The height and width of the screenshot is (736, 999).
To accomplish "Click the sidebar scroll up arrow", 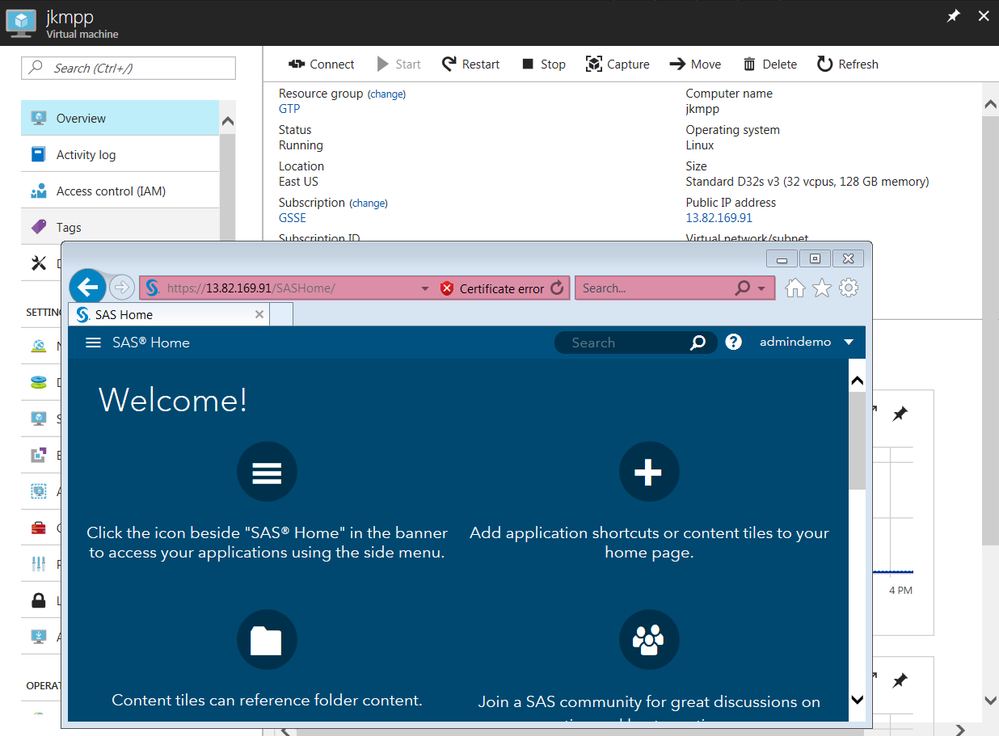I will [x=227, y=120].
